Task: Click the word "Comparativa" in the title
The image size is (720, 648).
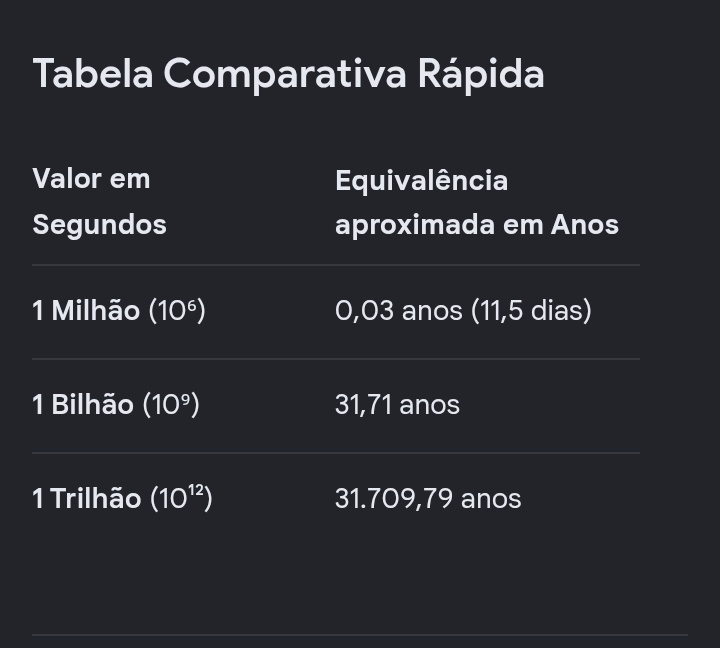Action: click(285, 75)
